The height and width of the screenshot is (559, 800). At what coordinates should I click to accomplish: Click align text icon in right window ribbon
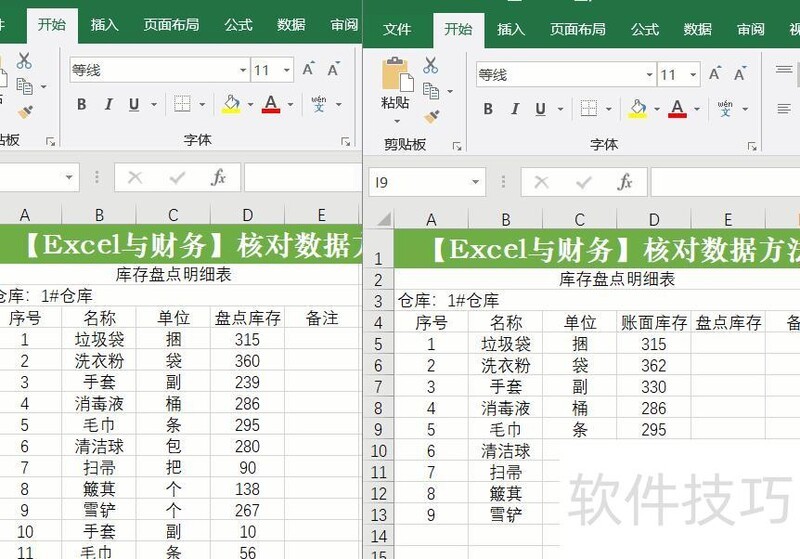click(784, 109)
